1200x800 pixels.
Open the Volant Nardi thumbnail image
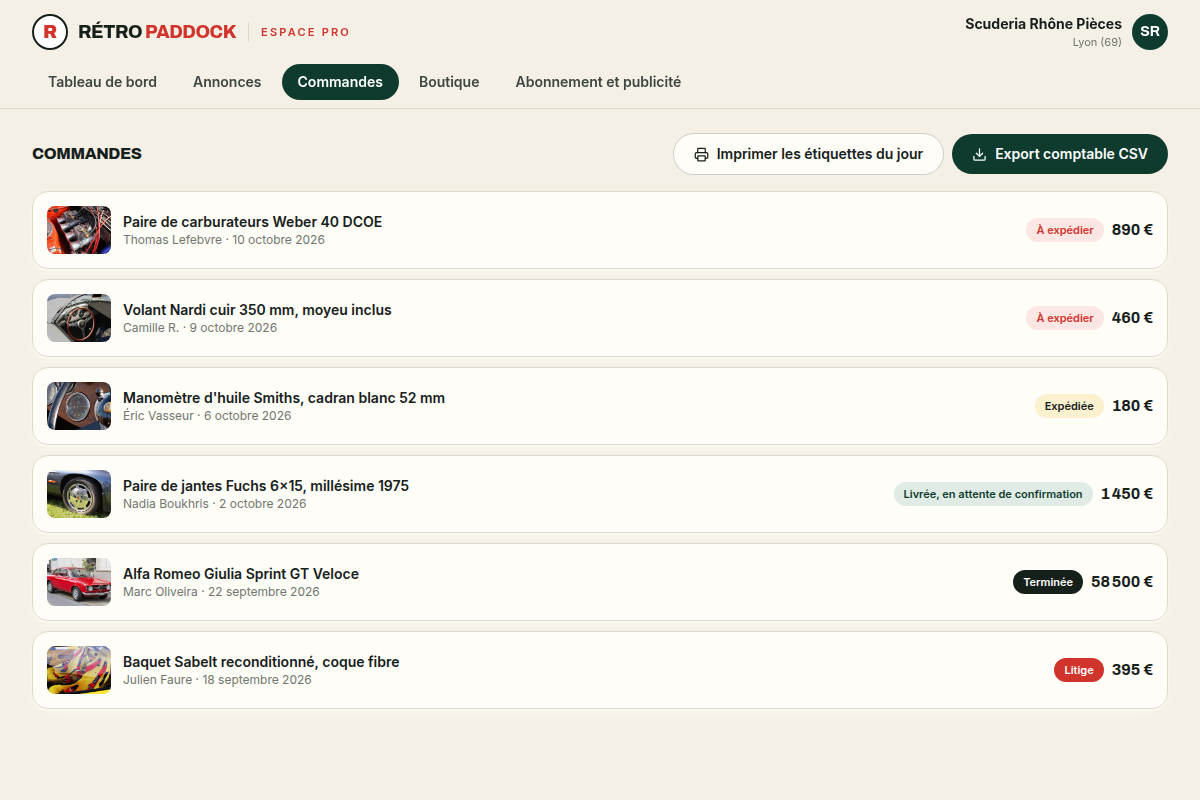tap(79, 318)
